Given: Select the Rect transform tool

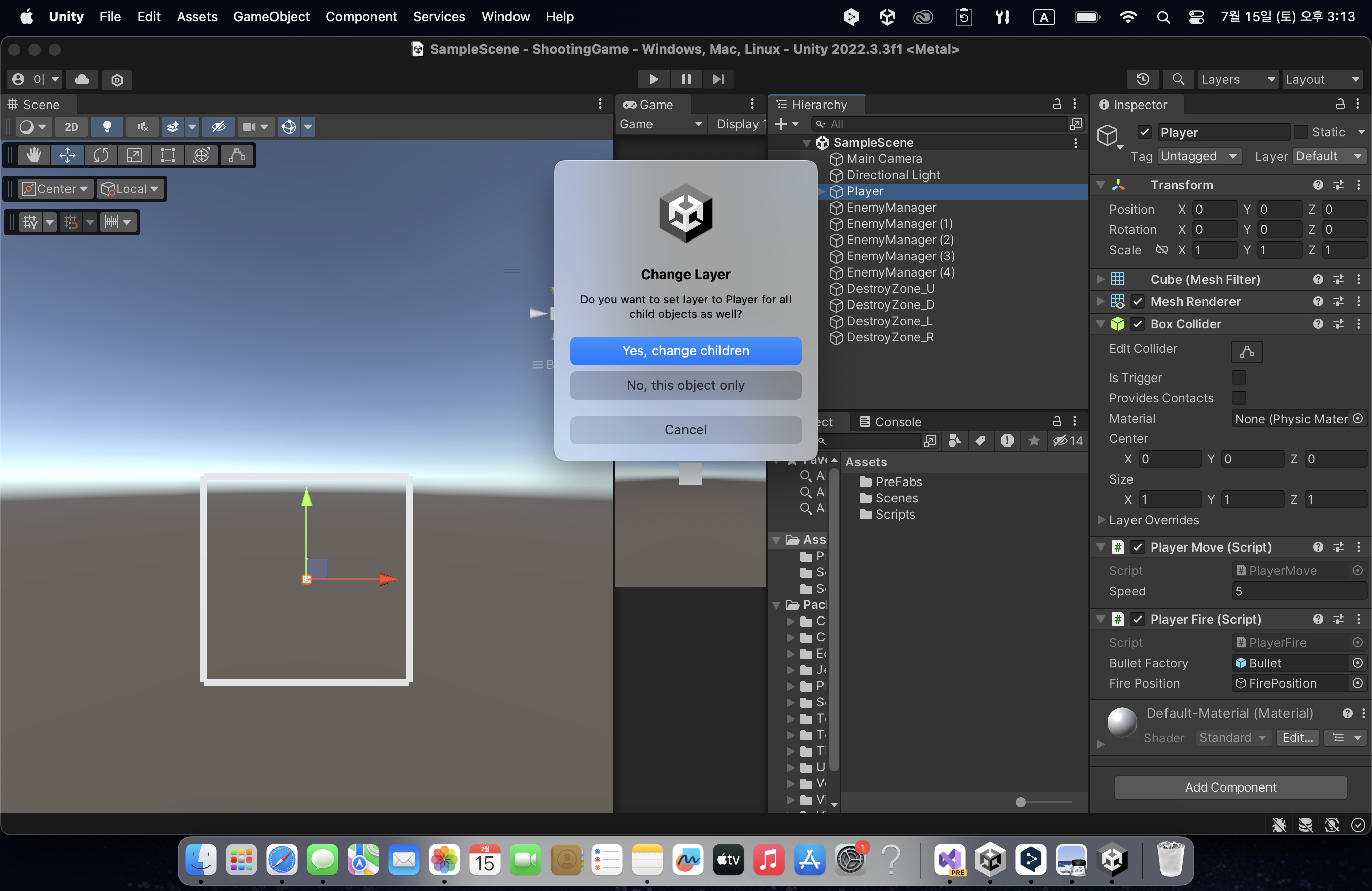Looking at the screenshot, I should point(168,156).
